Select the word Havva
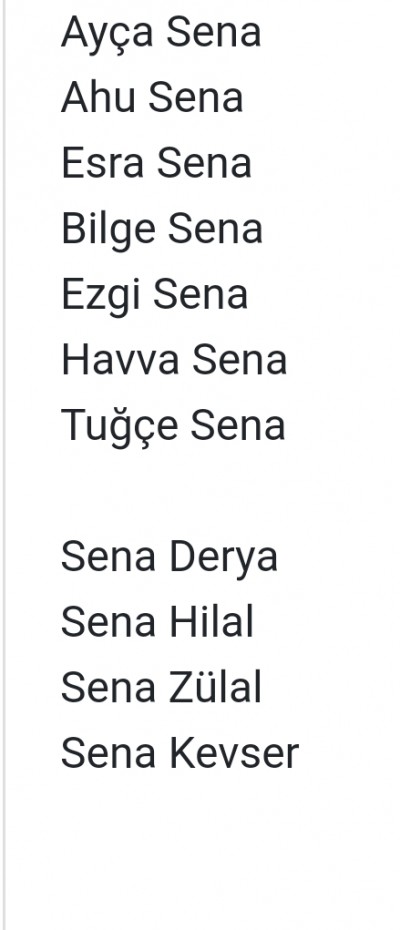The height and width of the screenshot is (930, 400). (120, 360)
